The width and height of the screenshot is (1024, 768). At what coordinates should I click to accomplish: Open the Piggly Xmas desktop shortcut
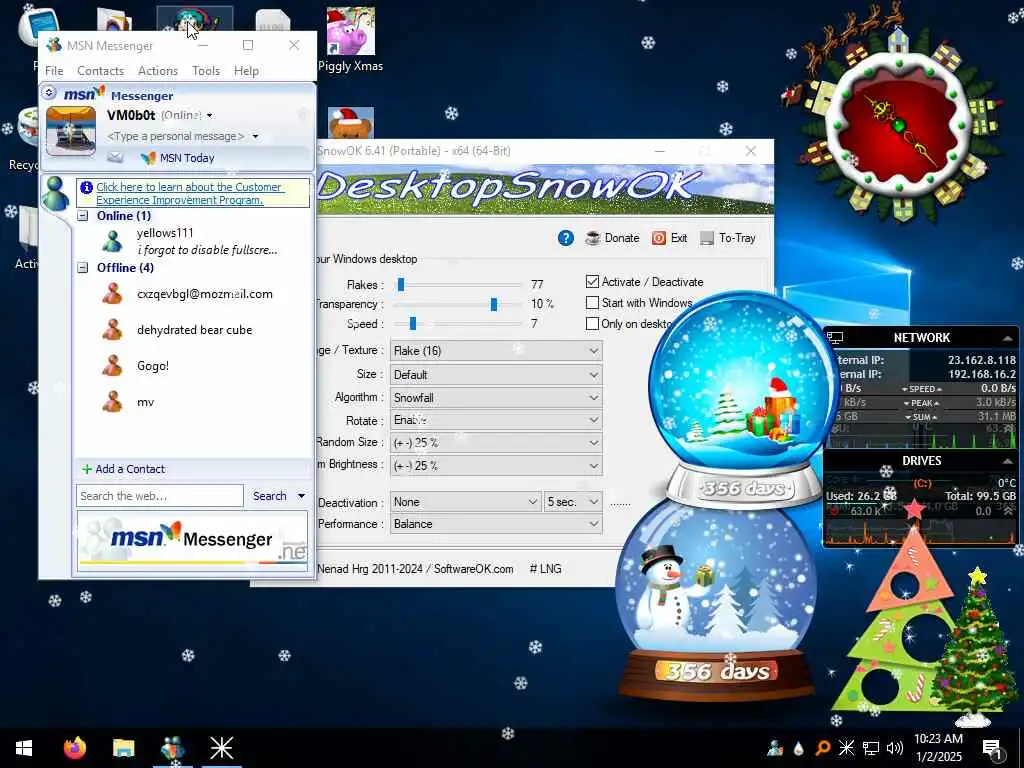pos(351,39)
